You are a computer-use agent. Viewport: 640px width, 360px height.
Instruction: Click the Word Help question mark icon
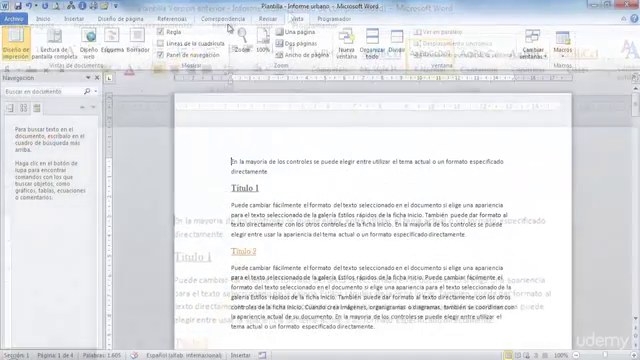click(634, 19)
